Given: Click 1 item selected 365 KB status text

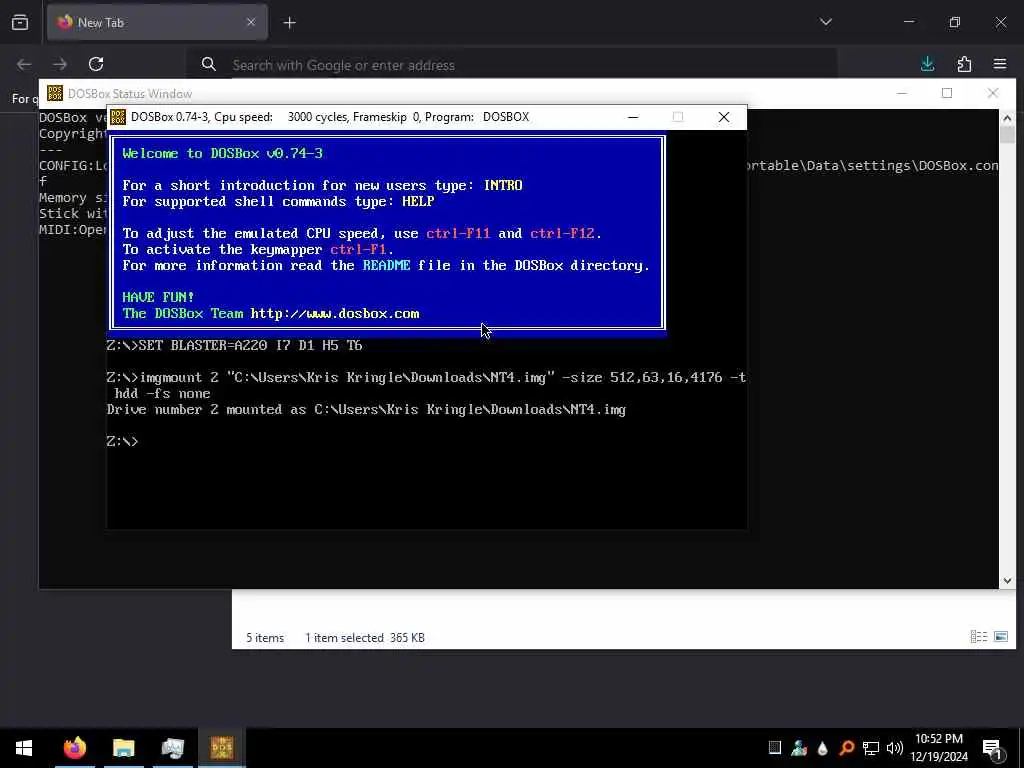Looking at the screenshot, I should [x=364, y=638].
